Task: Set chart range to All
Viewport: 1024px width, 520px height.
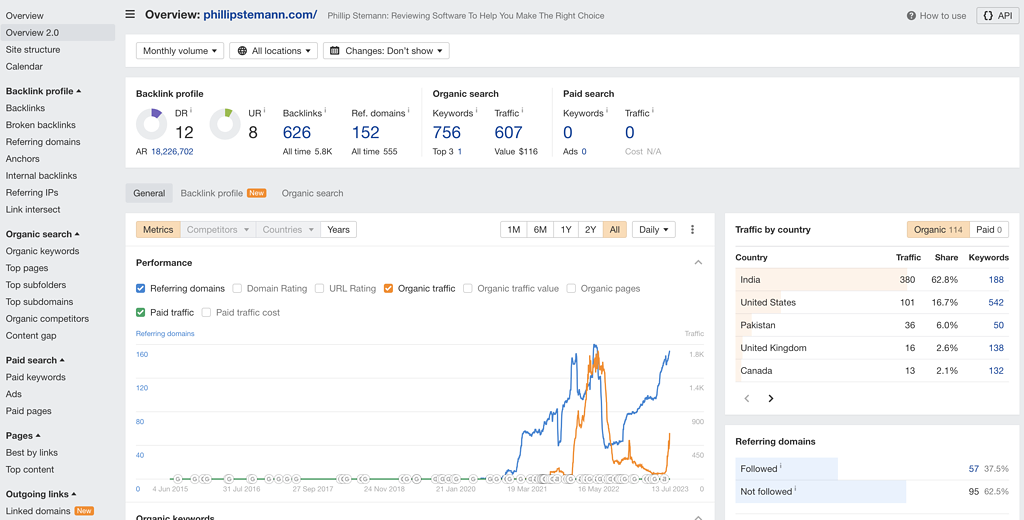Action: [x=615, y=229]
